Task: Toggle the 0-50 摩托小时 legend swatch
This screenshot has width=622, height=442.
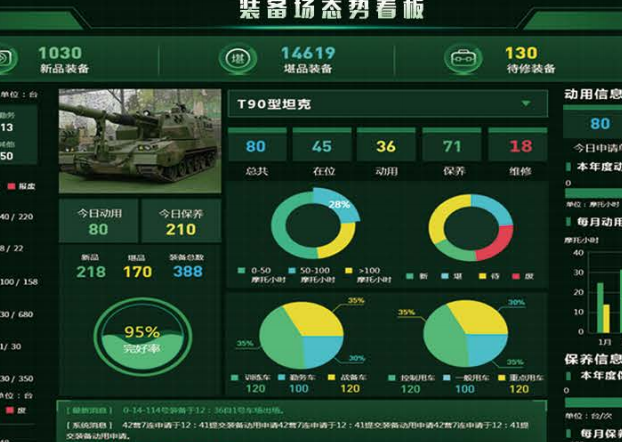Action: click(241, 271)
